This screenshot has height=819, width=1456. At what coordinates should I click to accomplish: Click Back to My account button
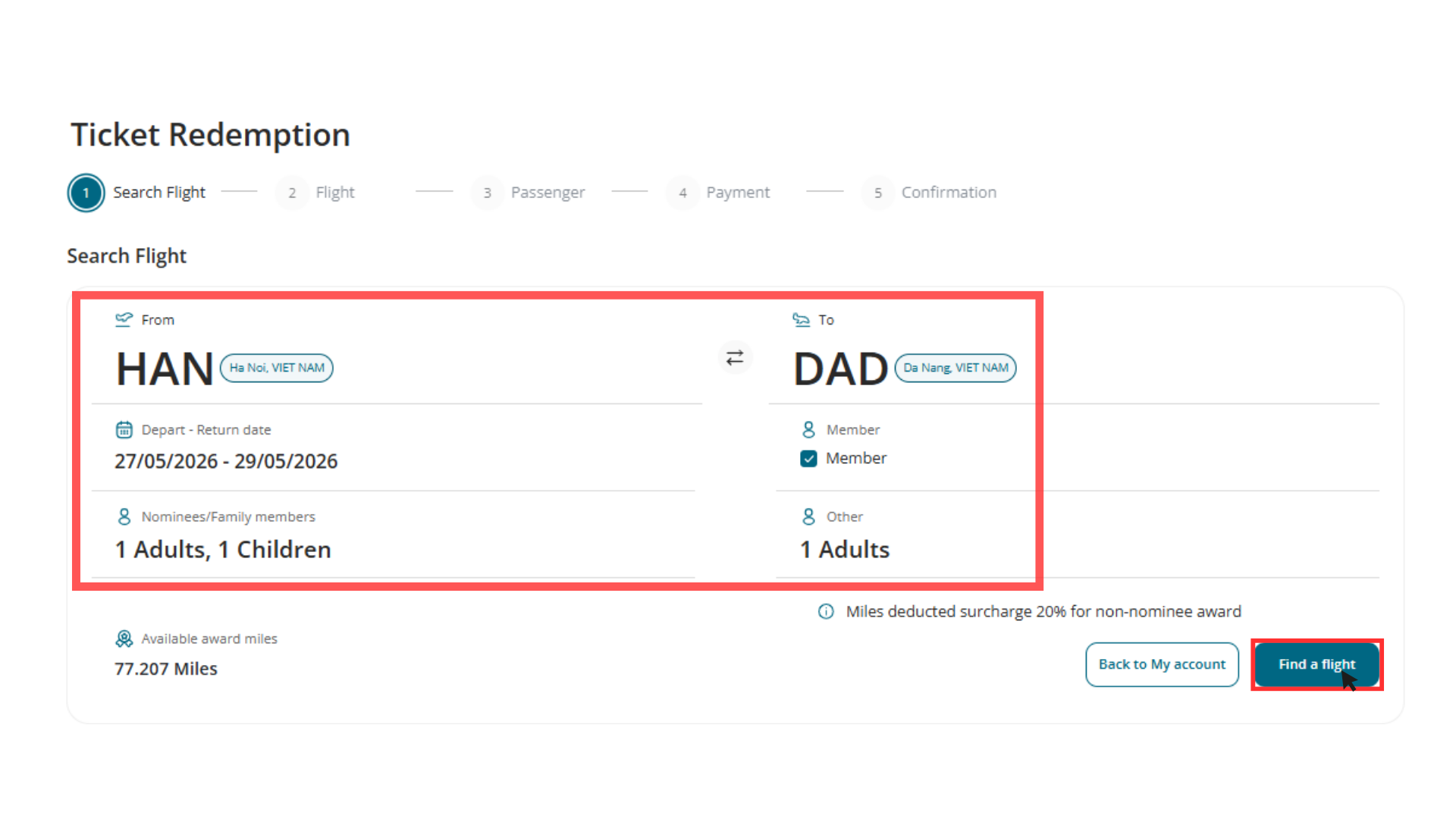tap(1162, 664)
